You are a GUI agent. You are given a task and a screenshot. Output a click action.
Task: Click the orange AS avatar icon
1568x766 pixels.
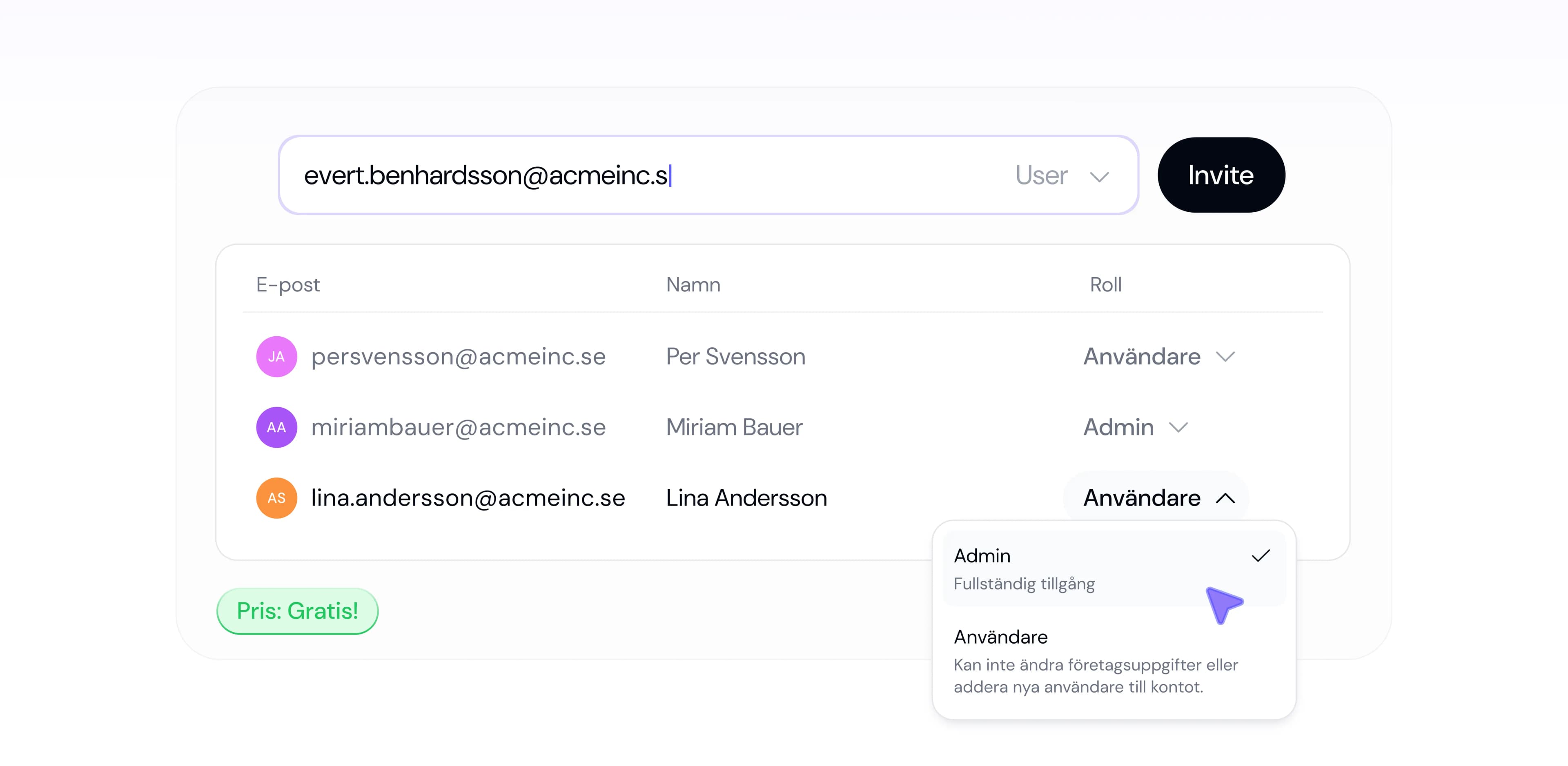(x=276, y=498)
